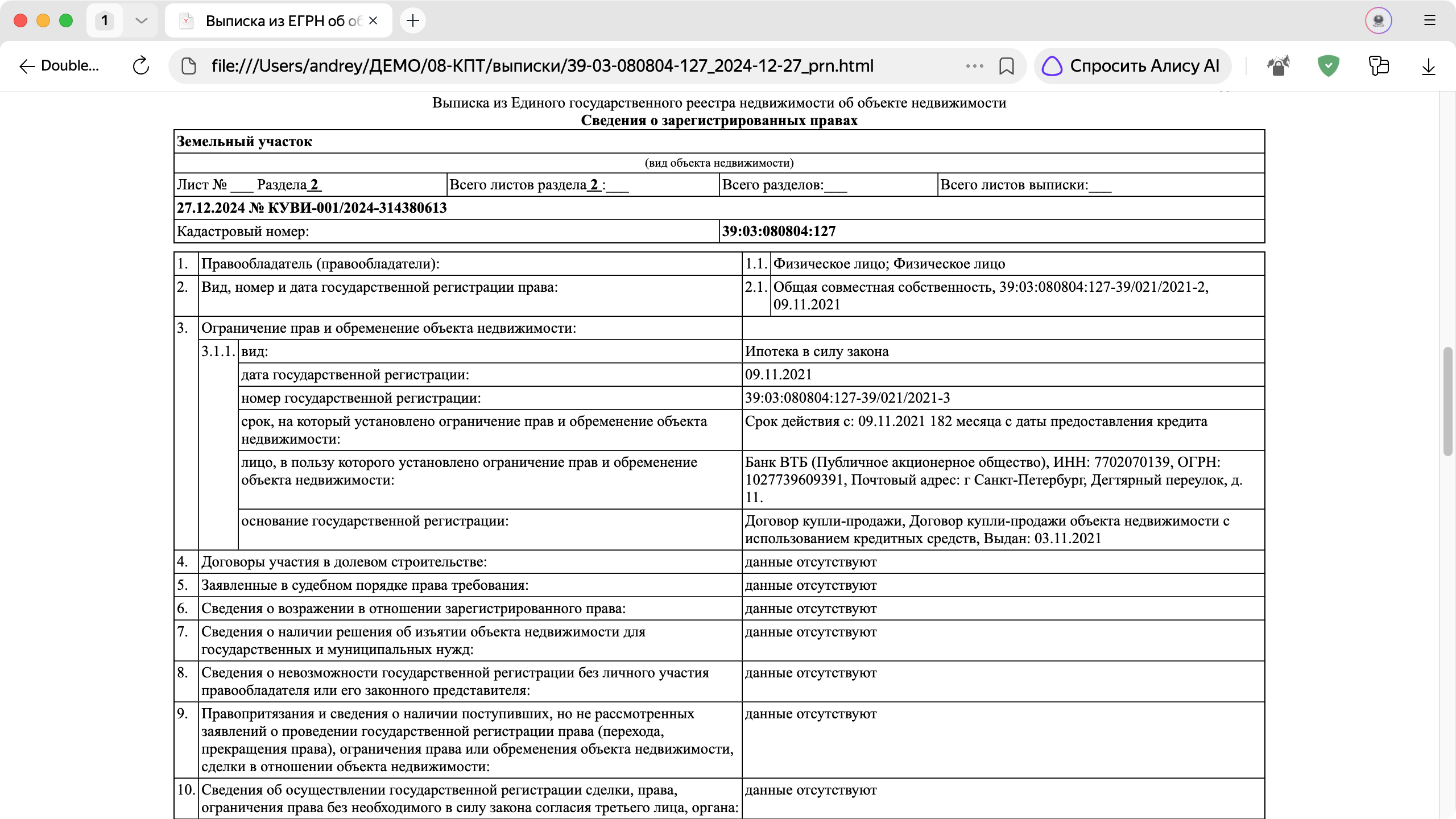Click Заявленные в судебном порядке права требования
The width and height of the screenshot is (1456, 819).
point(365,585)
